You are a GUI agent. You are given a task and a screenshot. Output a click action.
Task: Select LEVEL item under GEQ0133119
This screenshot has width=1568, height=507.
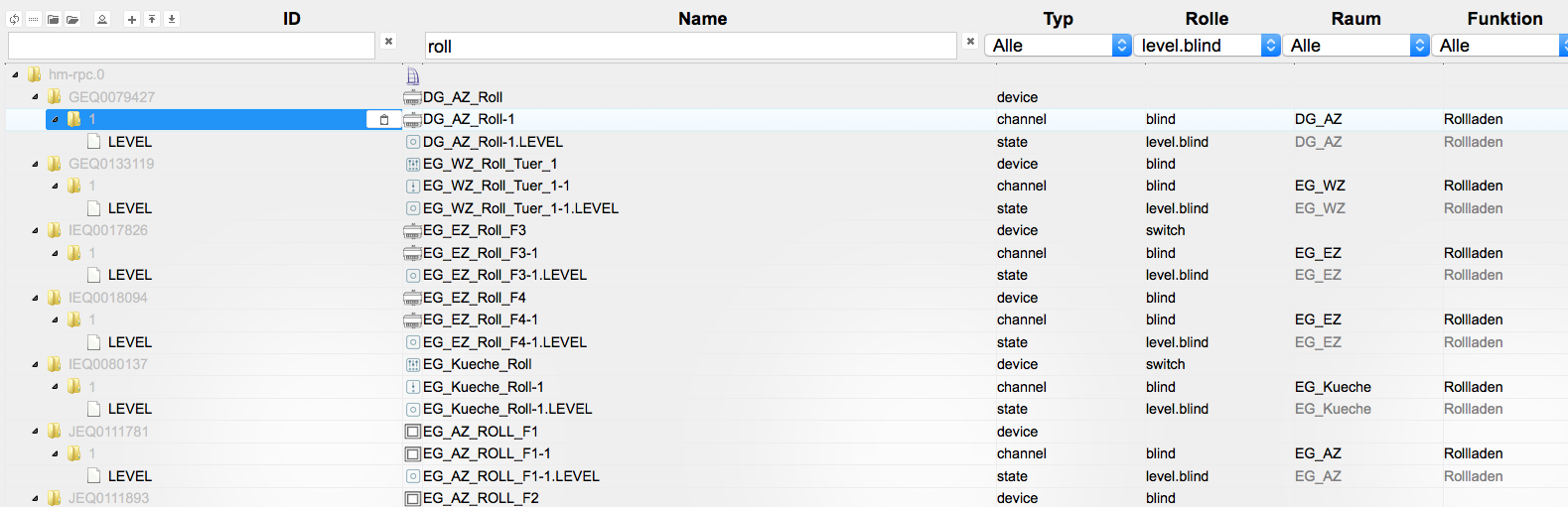[129, 208]
